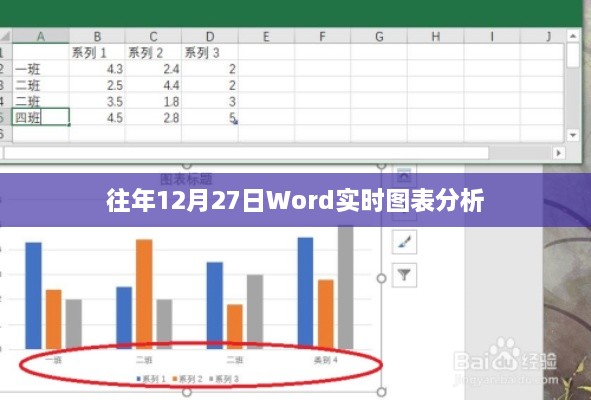Click the horizontal scroll right arrow

click(559, 153)
